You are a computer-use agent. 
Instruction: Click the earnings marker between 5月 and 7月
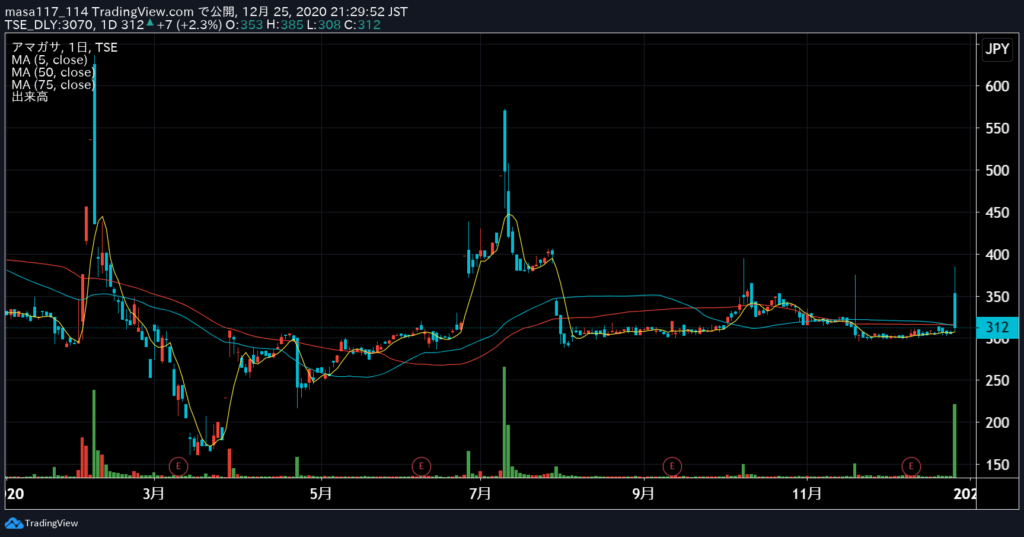tap(421, 466)
